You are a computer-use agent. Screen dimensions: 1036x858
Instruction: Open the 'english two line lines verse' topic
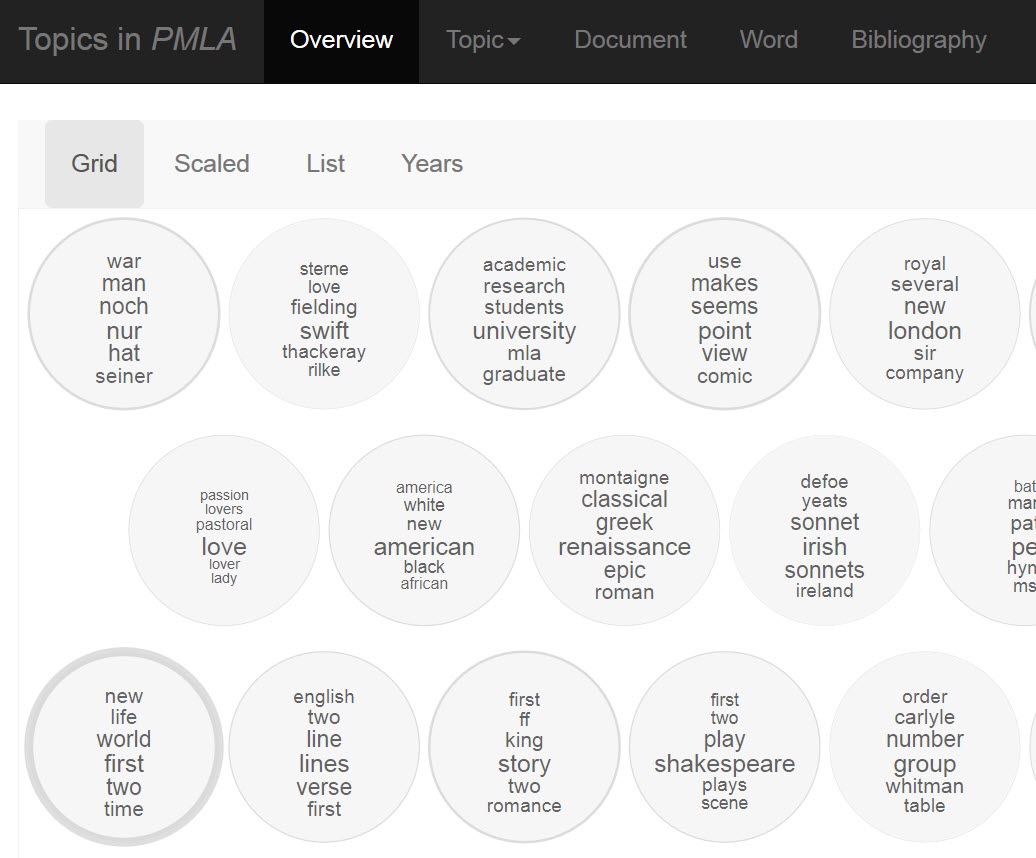[324, 747]
